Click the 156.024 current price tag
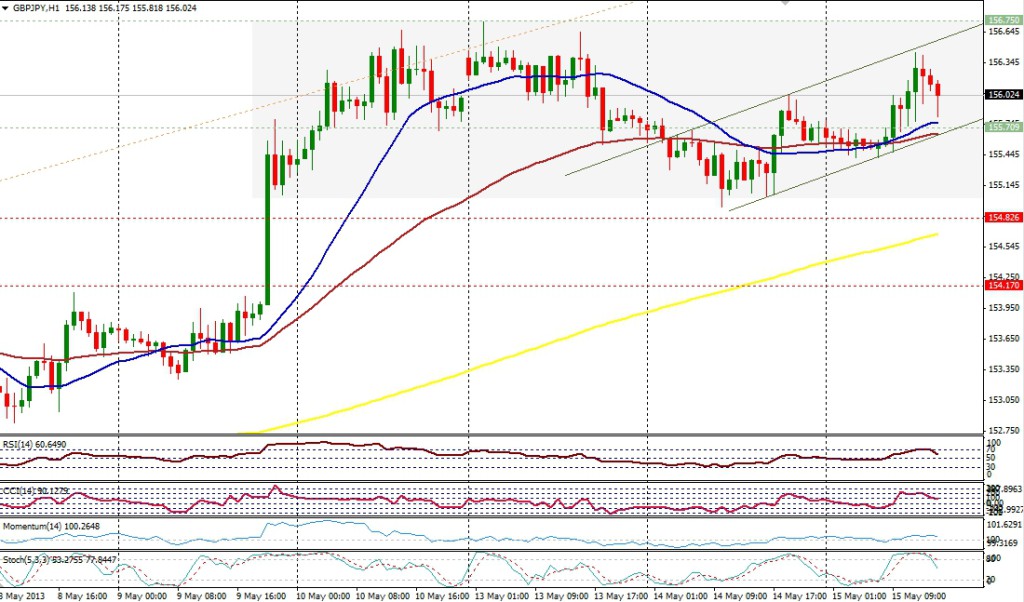Image resolution: width=1024 pixels, height=602 pixels. point(1003,95)
